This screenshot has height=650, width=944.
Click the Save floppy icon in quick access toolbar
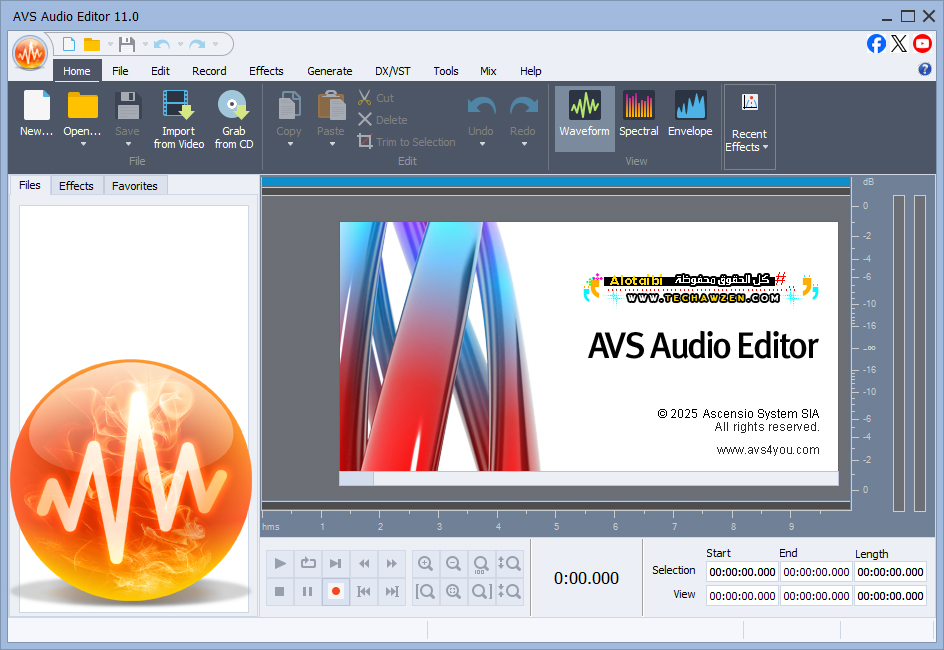(126, 45)
